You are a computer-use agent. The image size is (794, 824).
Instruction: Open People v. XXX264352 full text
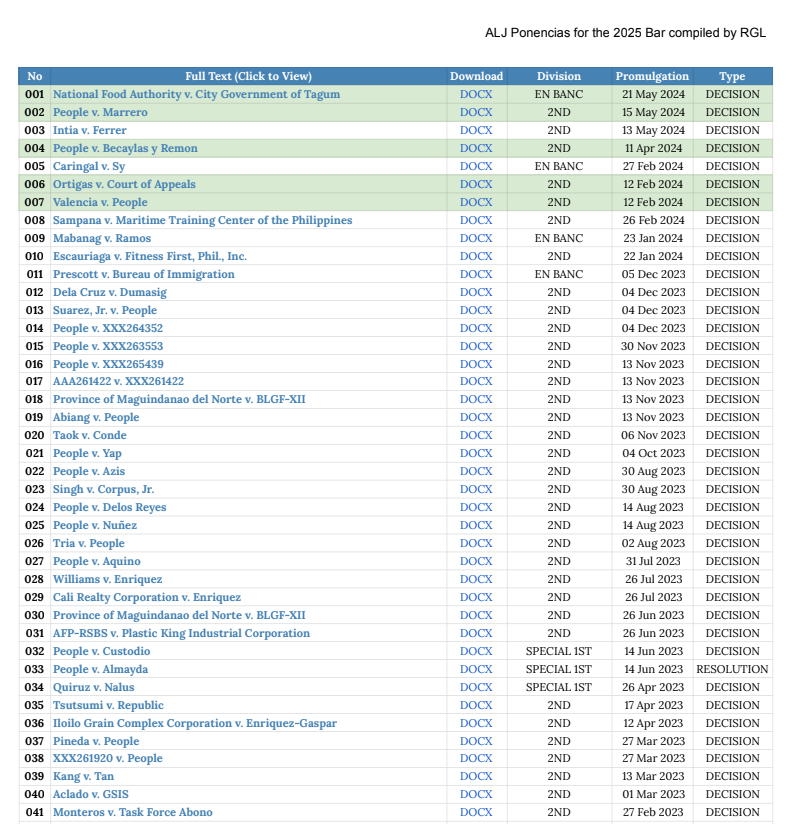coord(108,328)
